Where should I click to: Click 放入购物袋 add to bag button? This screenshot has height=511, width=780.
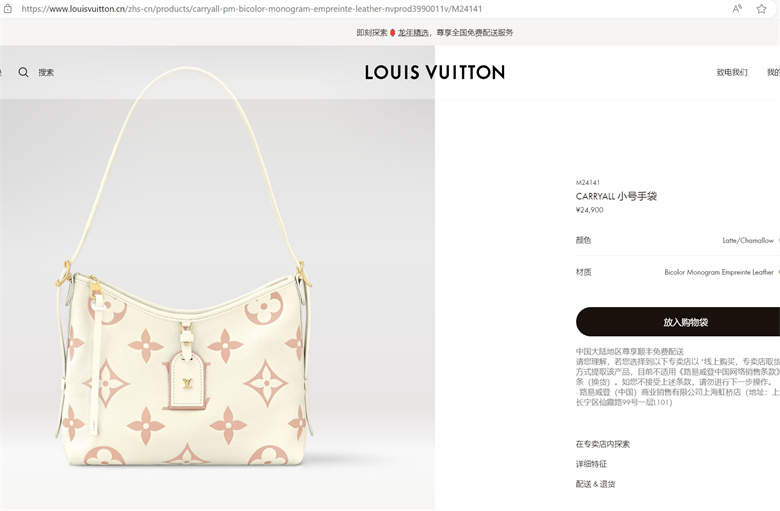pos(678,322)
